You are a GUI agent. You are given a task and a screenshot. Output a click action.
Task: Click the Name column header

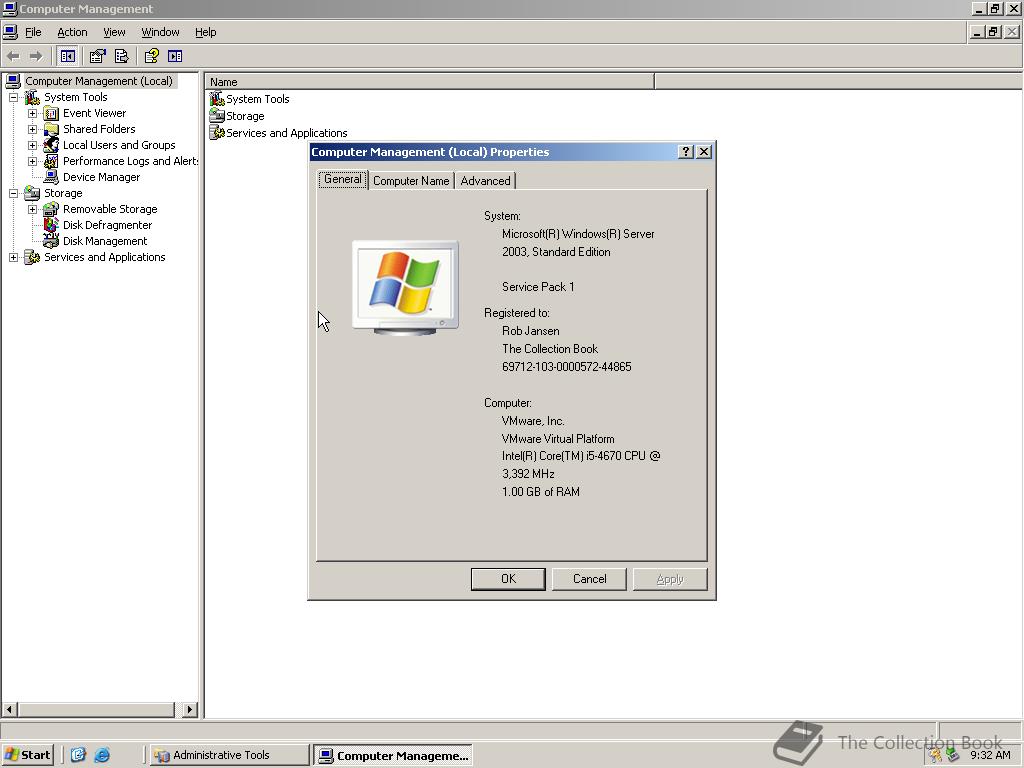pyautogui.click(x=430, y=82)
